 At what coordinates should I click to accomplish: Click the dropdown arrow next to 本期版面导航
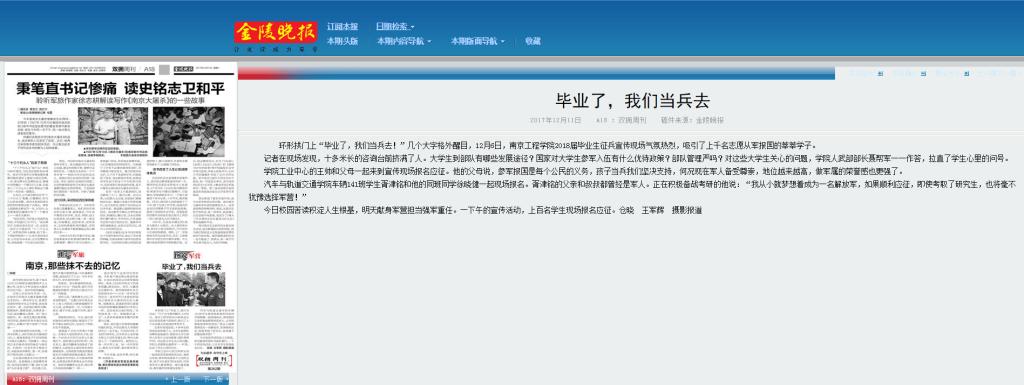pyautogui.click(x=503, y=41)
